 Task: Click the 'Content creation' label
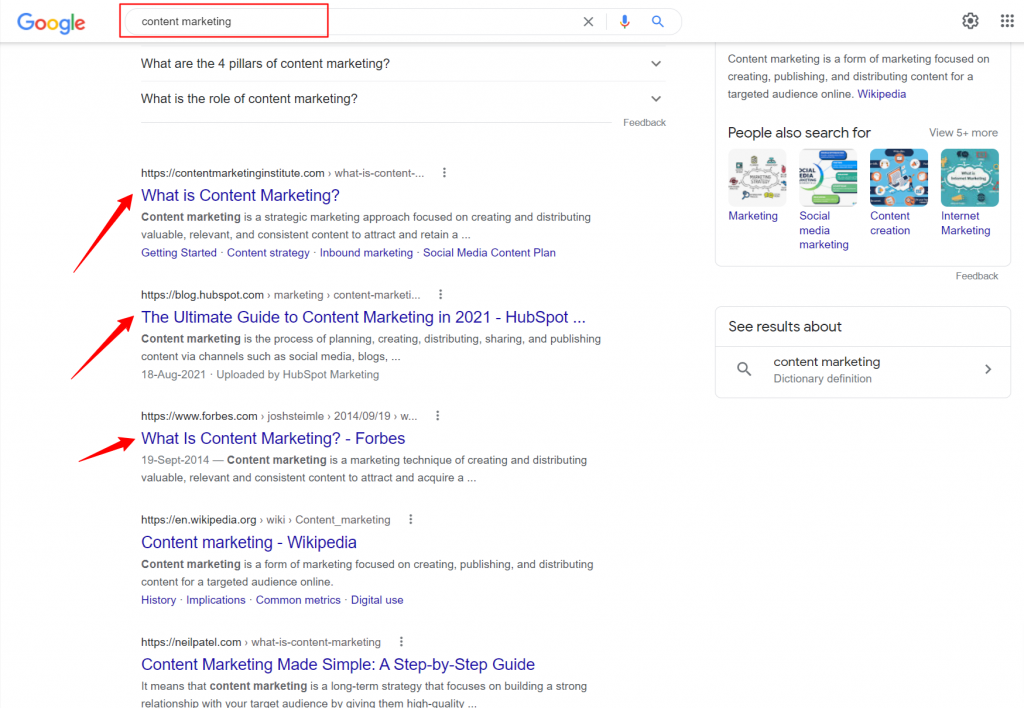click(889, 223)
